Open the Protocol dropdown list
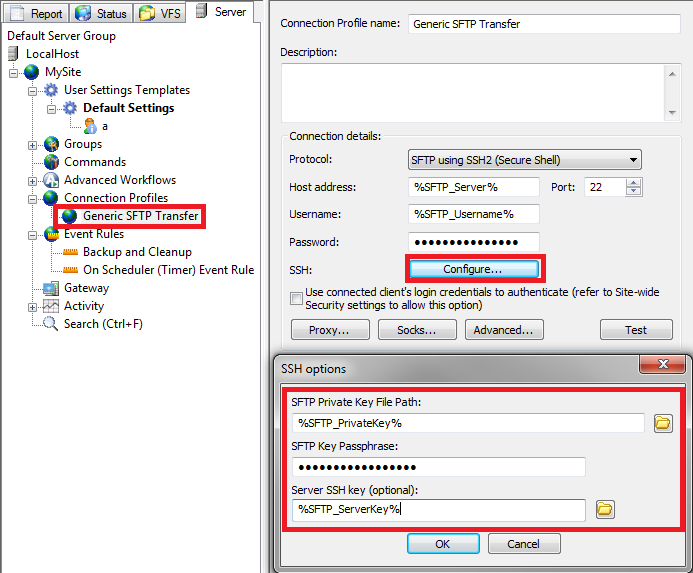The width and height of the screenshot is (693, 573). click(x=633, y=160)
